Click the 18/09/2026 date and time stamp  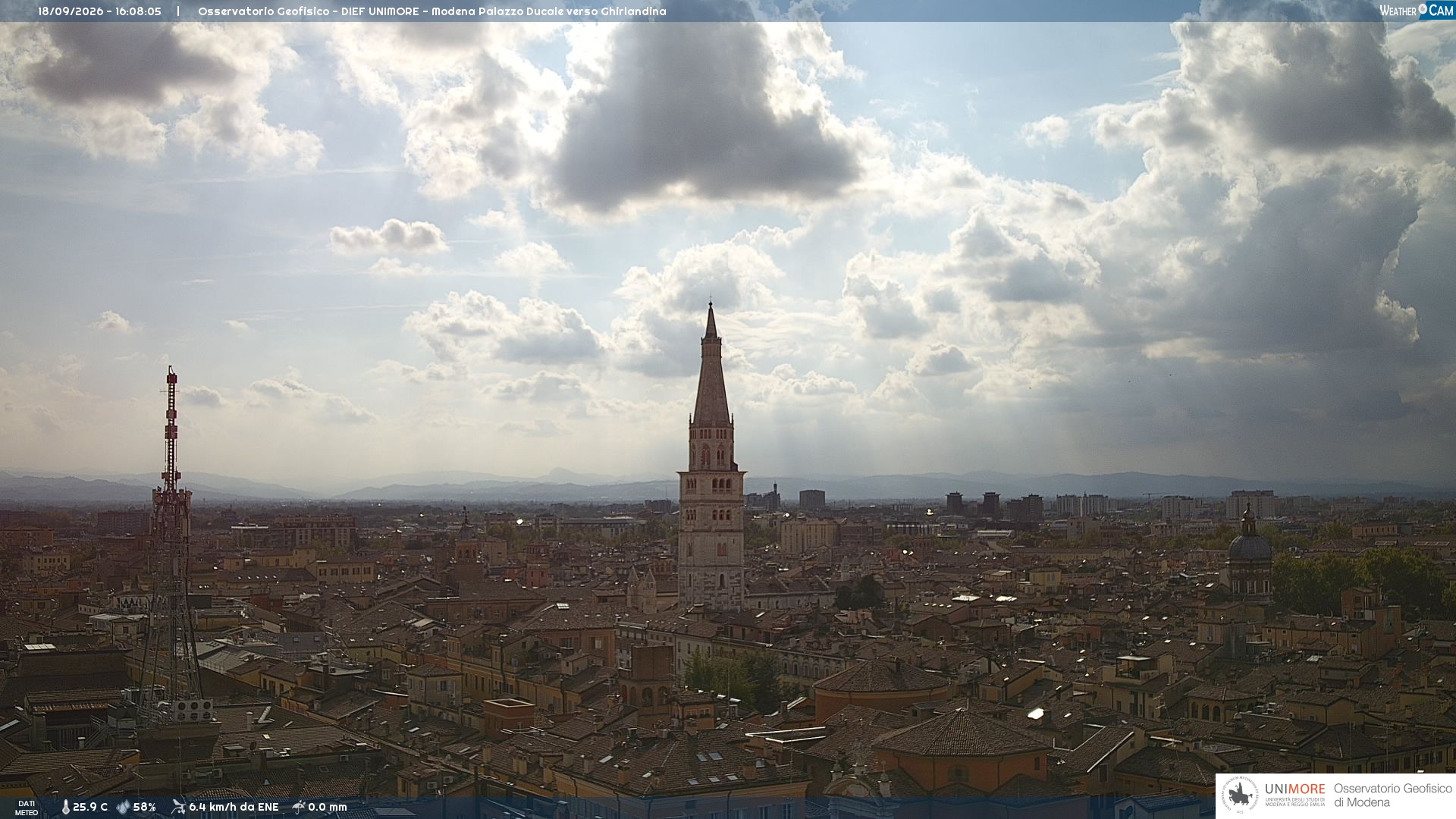point(99,11)
